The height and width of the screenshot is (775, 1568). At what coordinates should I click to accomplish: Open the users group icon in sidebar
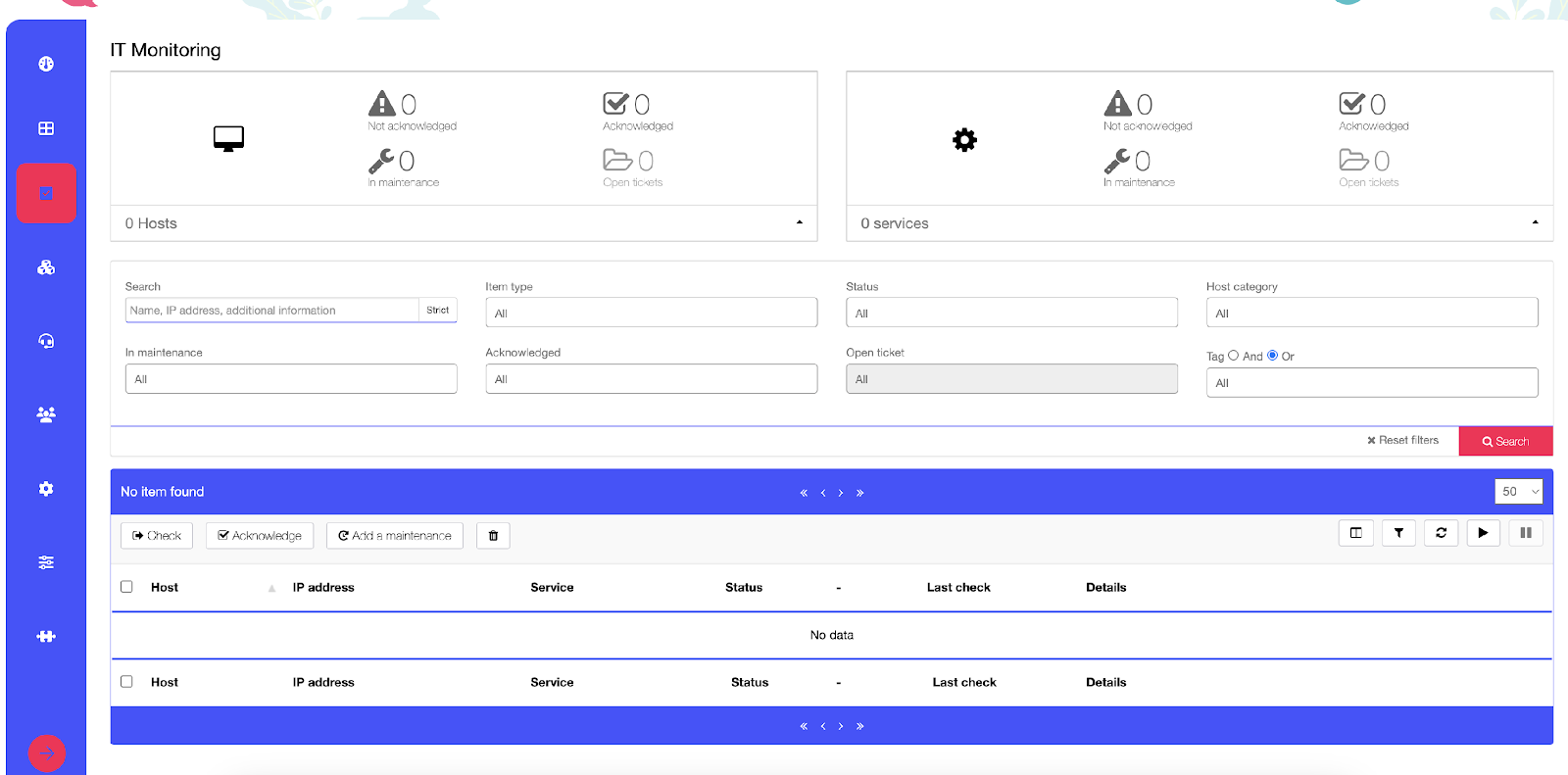point(46,414)
